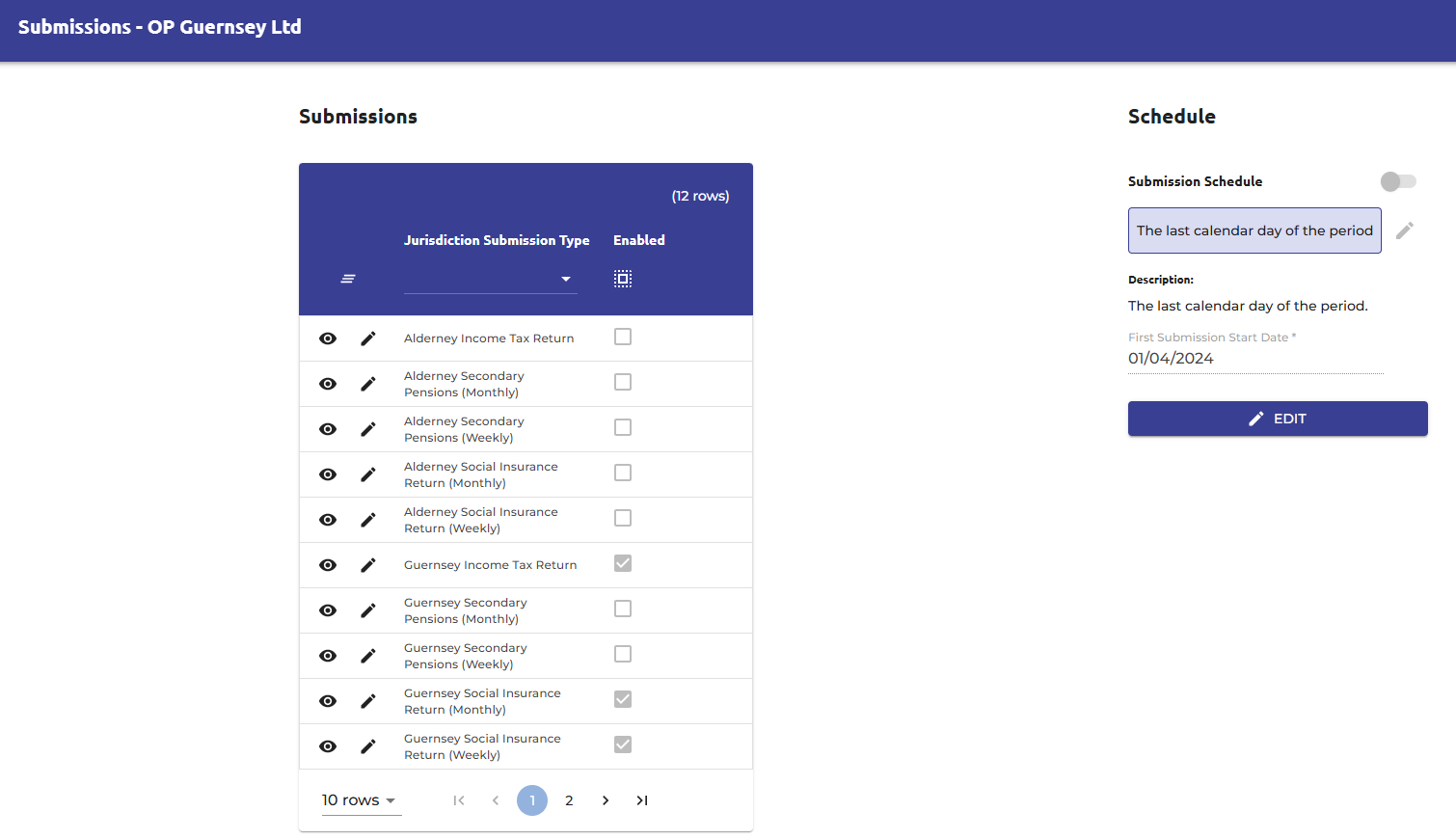Tick Enabled for Alderney Secondary Pensions (Monthly)

(623, 382)
